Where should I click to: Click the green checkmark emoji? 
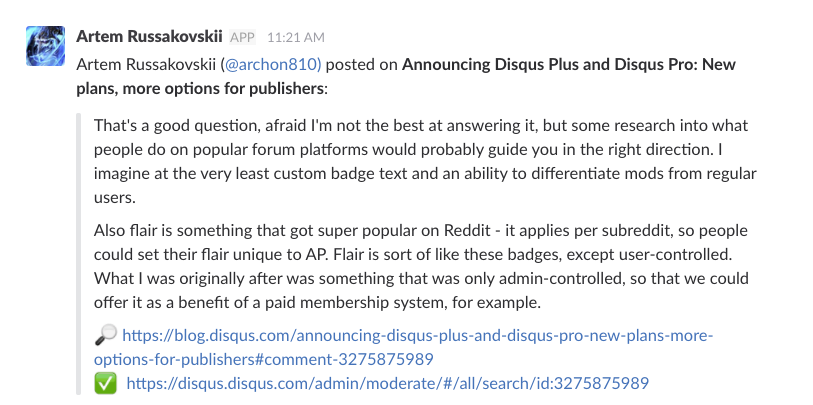click(105, 384)
